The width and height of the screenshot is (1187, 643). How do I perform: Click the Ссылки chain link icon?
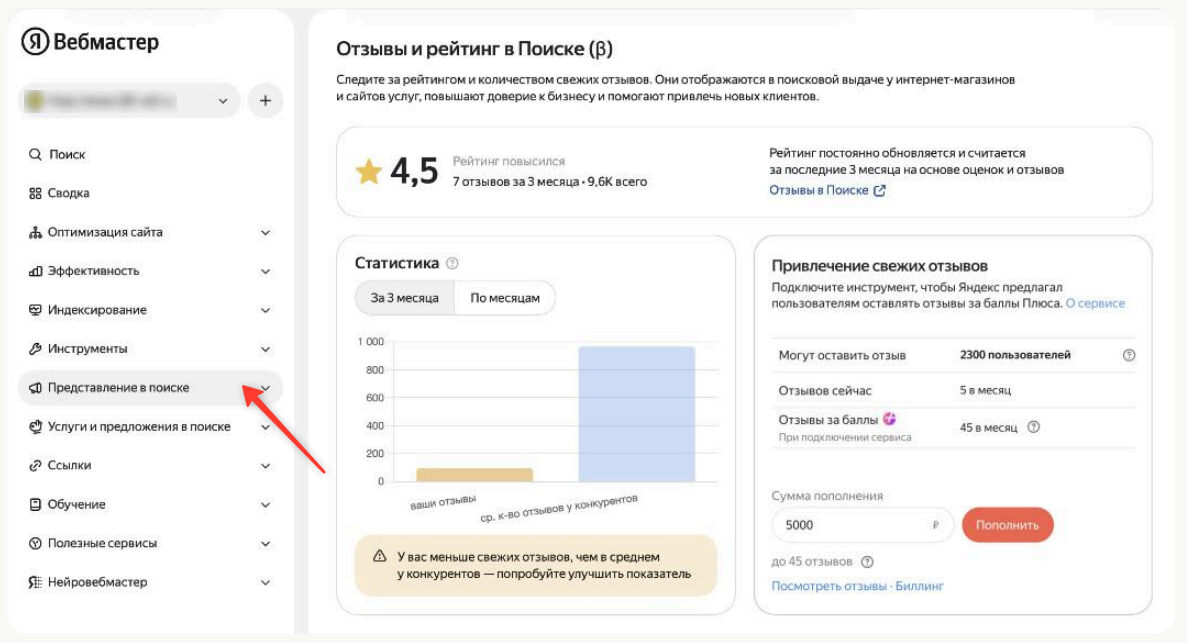(x=35, y=466)
